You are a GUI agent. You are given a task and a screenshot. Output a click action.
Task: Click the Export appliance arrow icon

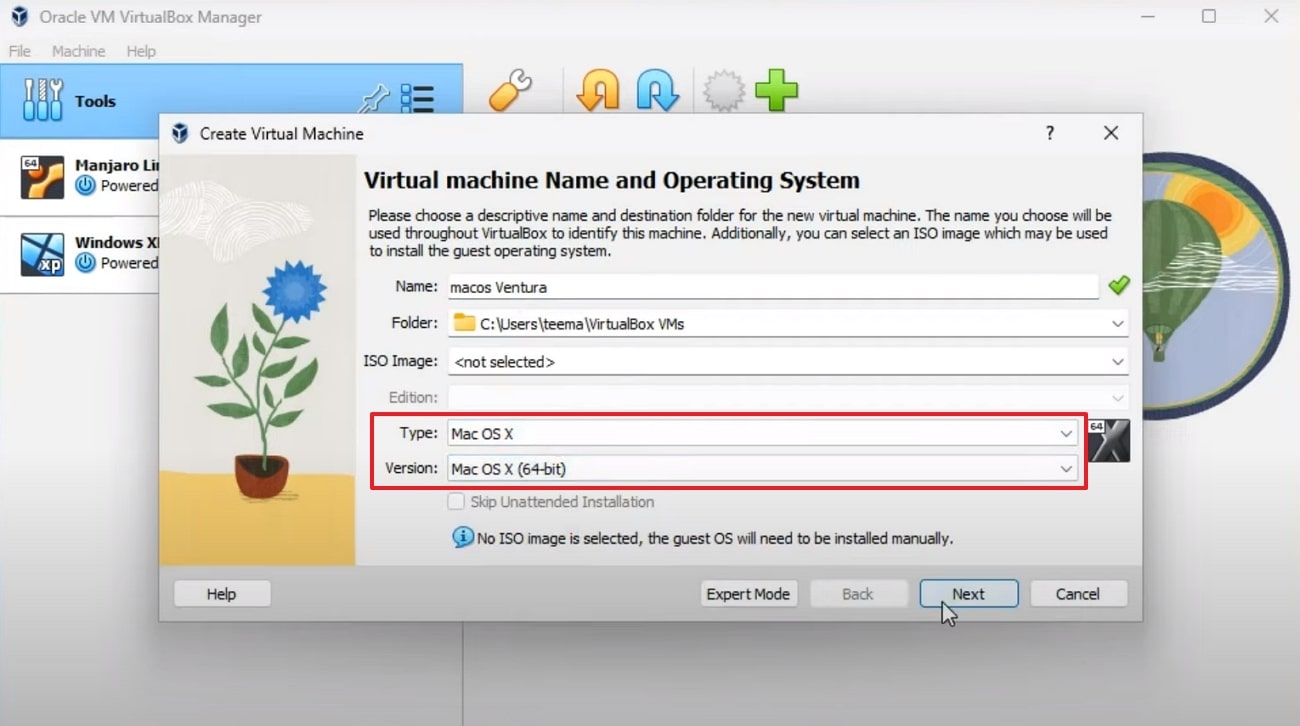click(657, 92)
